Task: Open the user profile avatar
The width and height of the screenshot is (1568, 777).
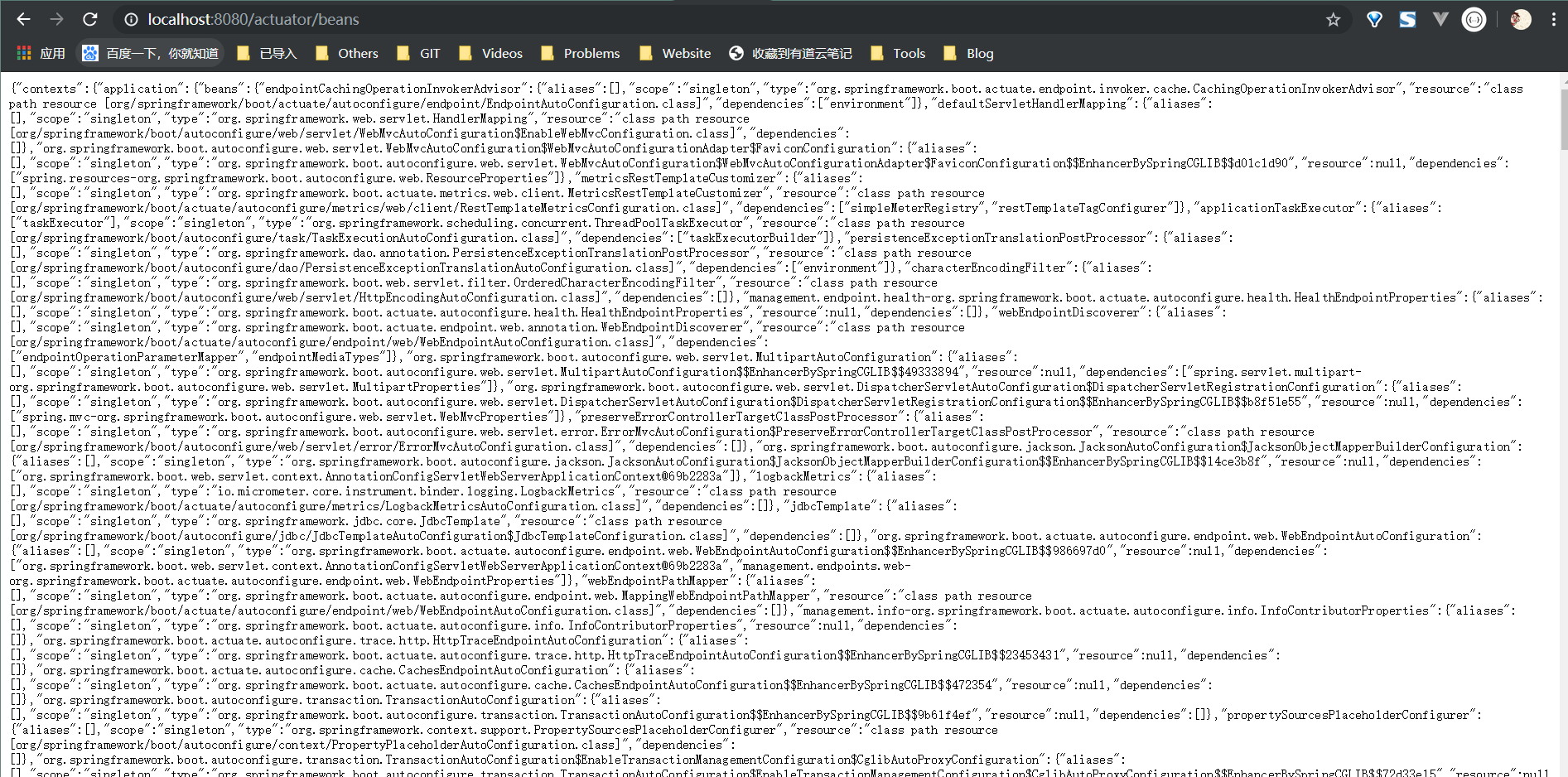Action: pos(1521,19)
